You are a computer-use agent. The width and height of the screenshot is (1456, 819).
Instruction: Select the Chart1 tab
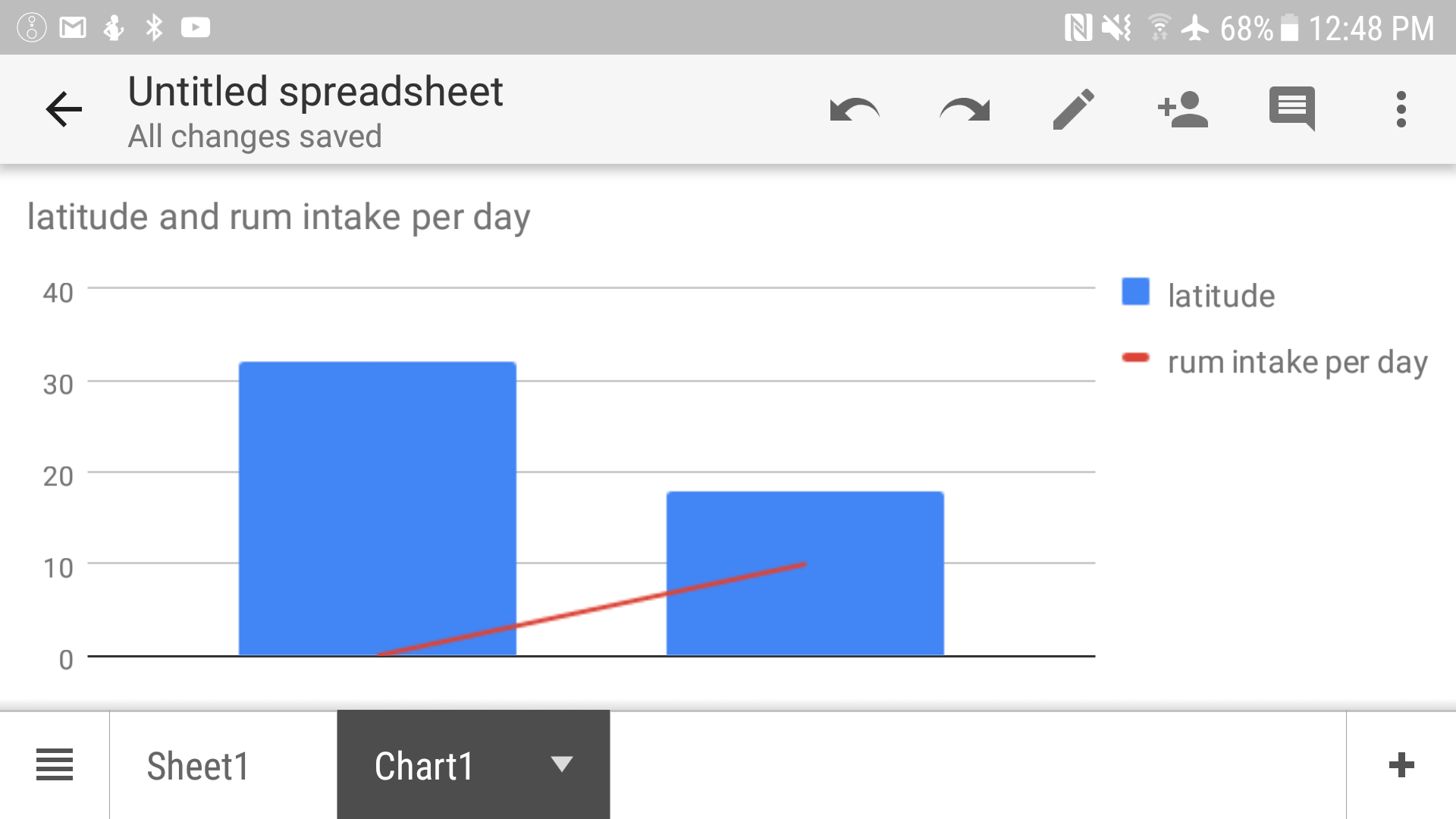pos(424,766)
